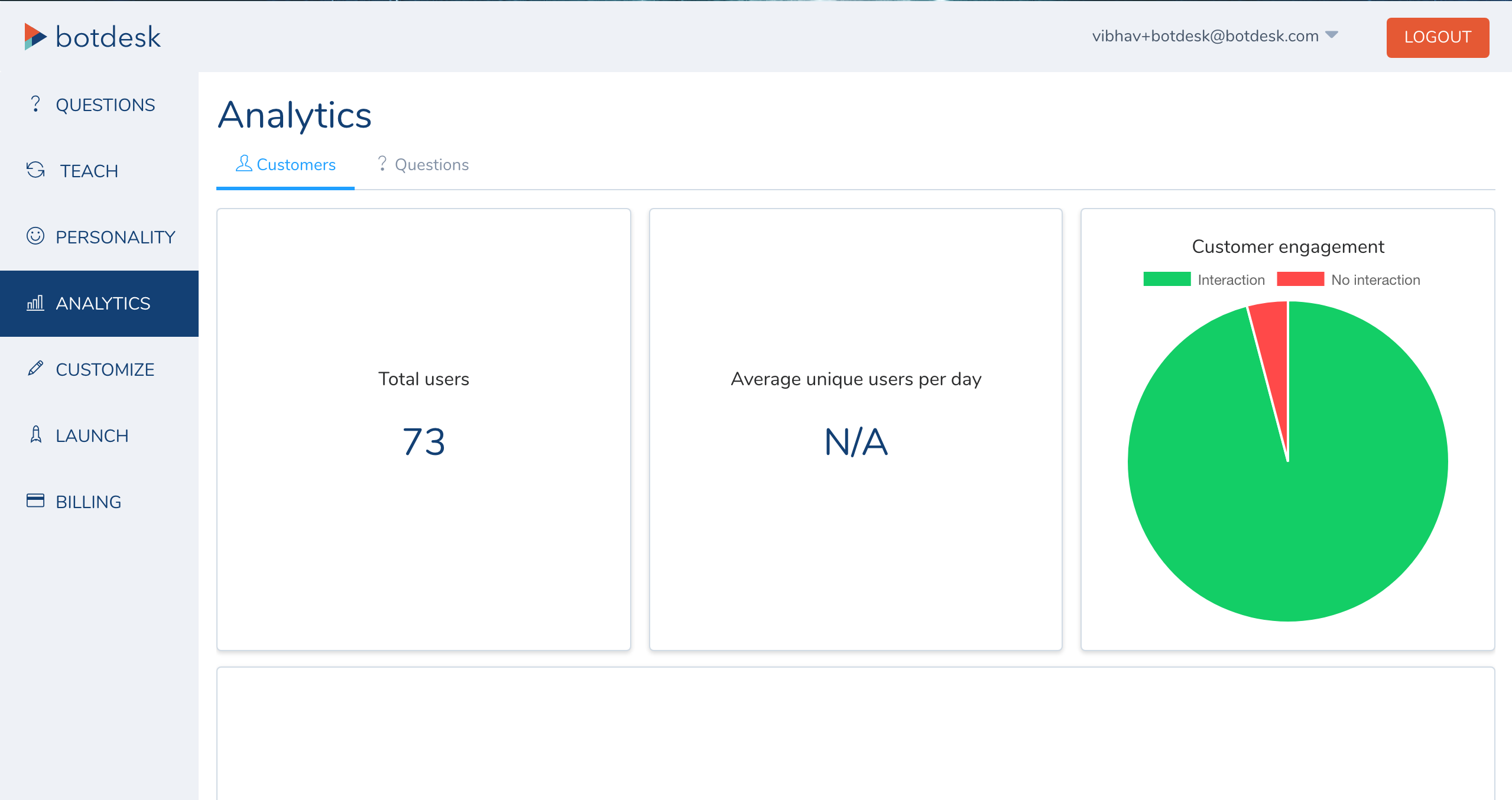Expand the account email dropdown arrow
1512x800 pixels.
pyautogui.click(x=1332, y=35)
